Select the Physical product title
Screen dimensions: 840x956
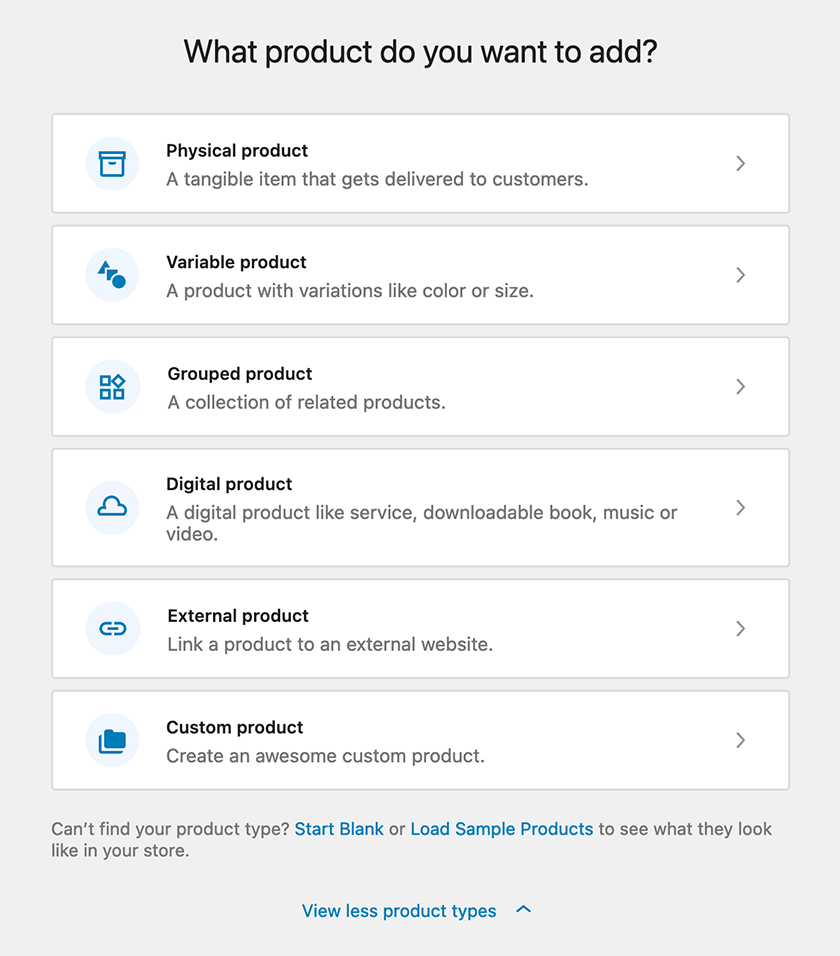237,151
